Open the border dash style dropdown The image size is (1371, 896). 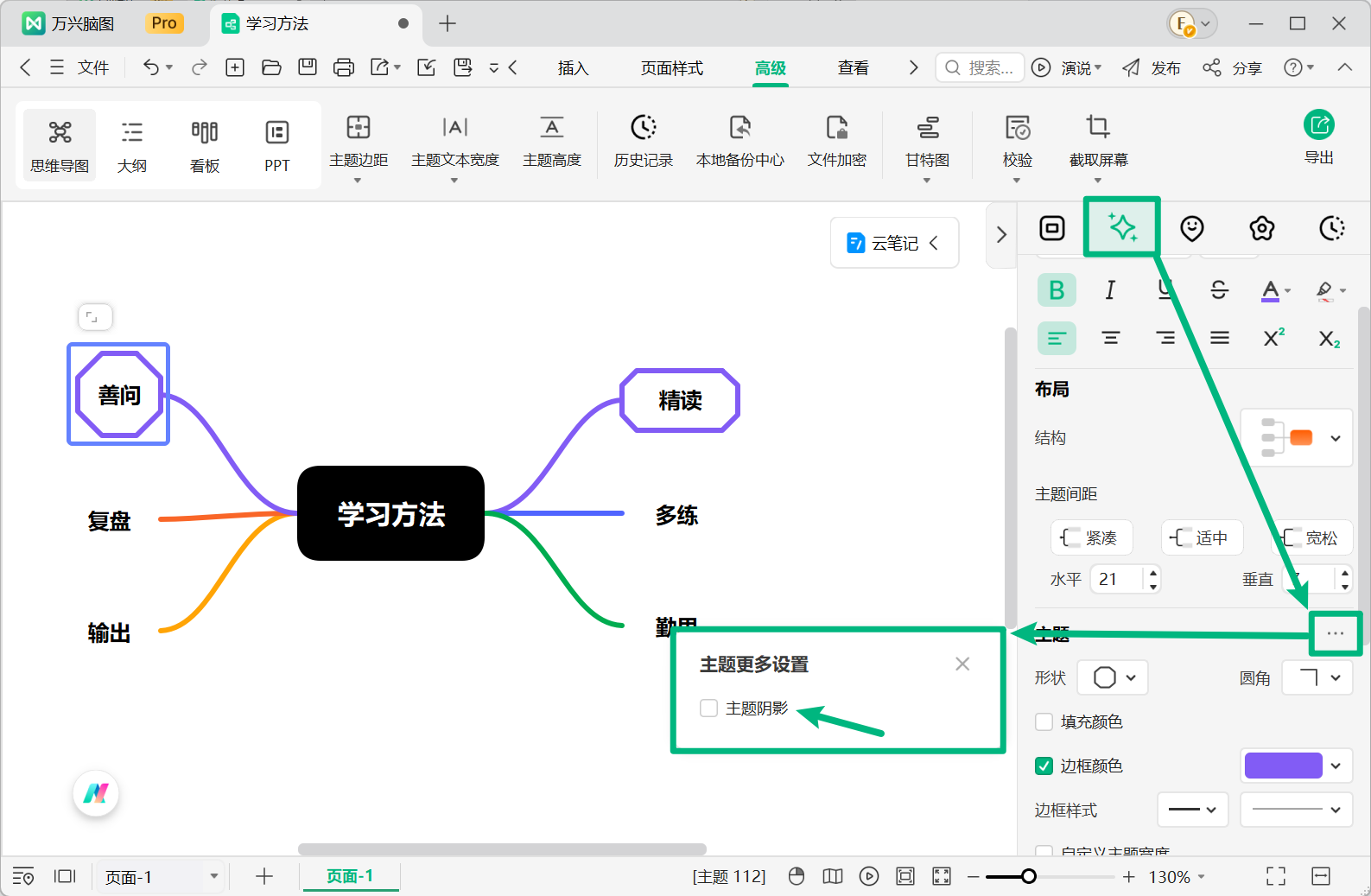click(1297, 810)
